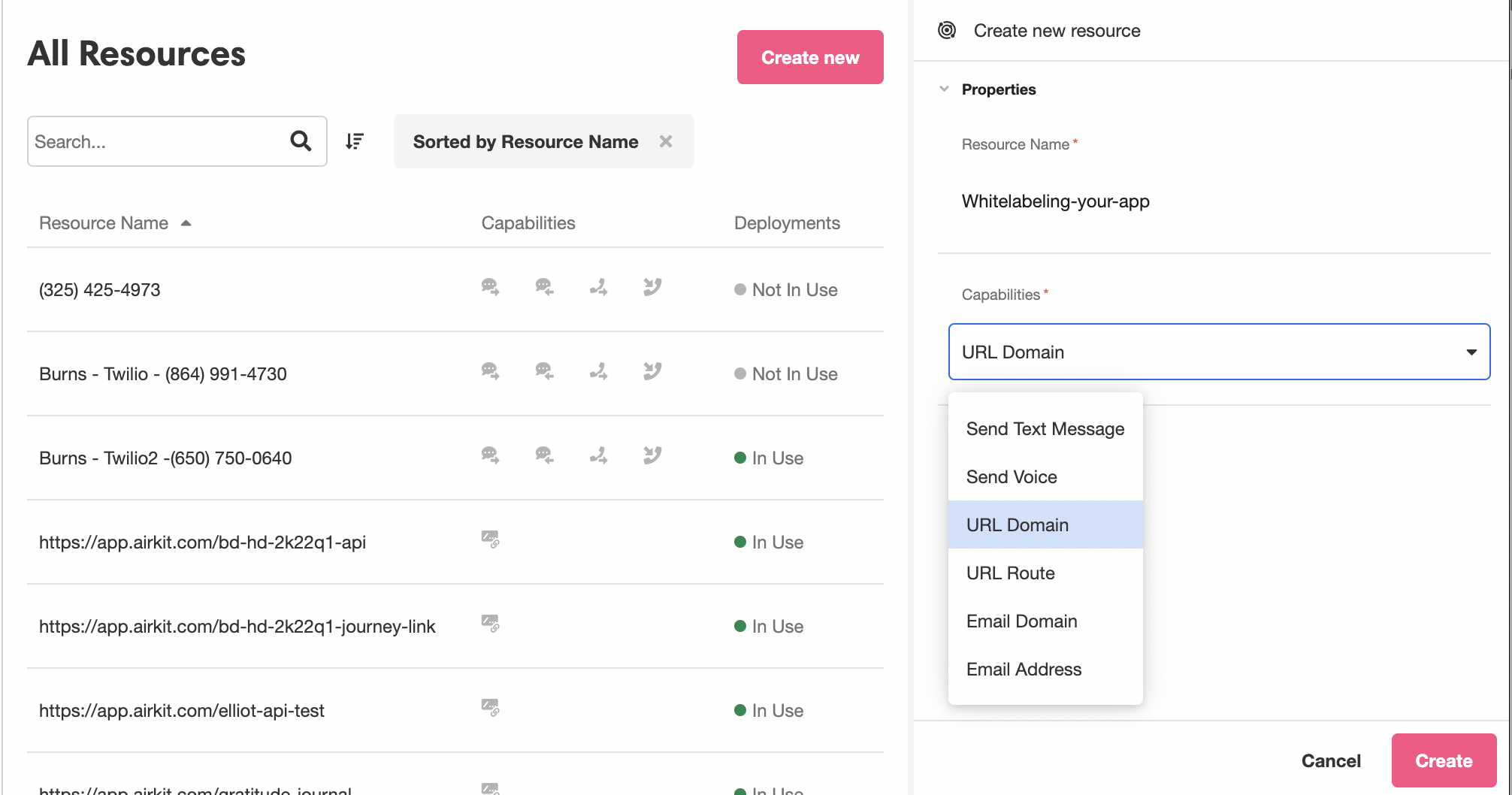Click inbound call icon for (325) 425-4973
The width and height of the screenshot is (1512, 795).
click(x=652, y=287)
